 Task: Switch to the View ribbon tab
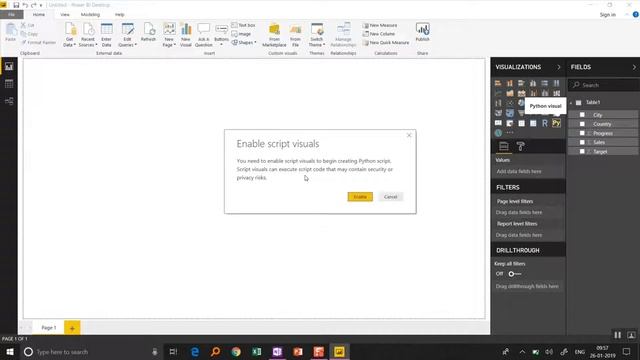[65, 15]
